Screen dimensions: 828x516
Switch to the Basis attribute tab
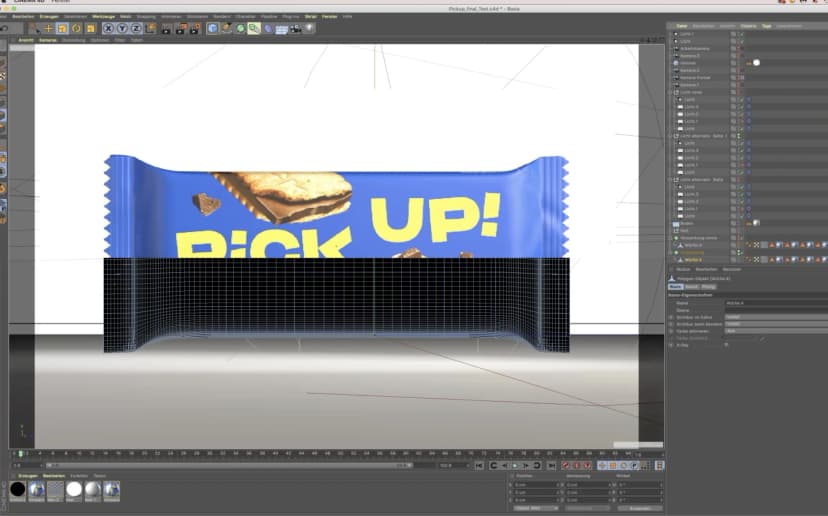click(675, 286)
